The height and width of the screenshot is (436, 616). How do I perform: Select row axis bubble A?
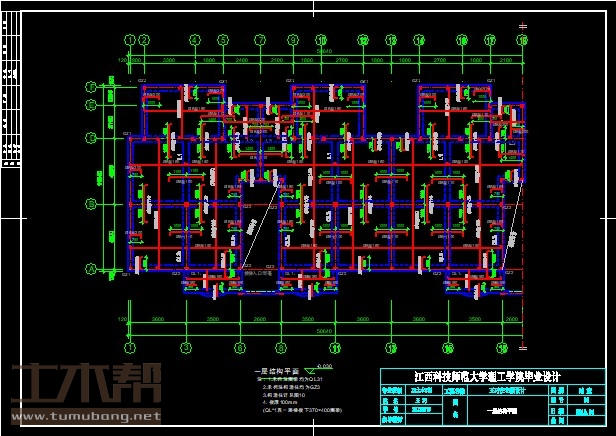pyautogui.click(x=91, y=268)
